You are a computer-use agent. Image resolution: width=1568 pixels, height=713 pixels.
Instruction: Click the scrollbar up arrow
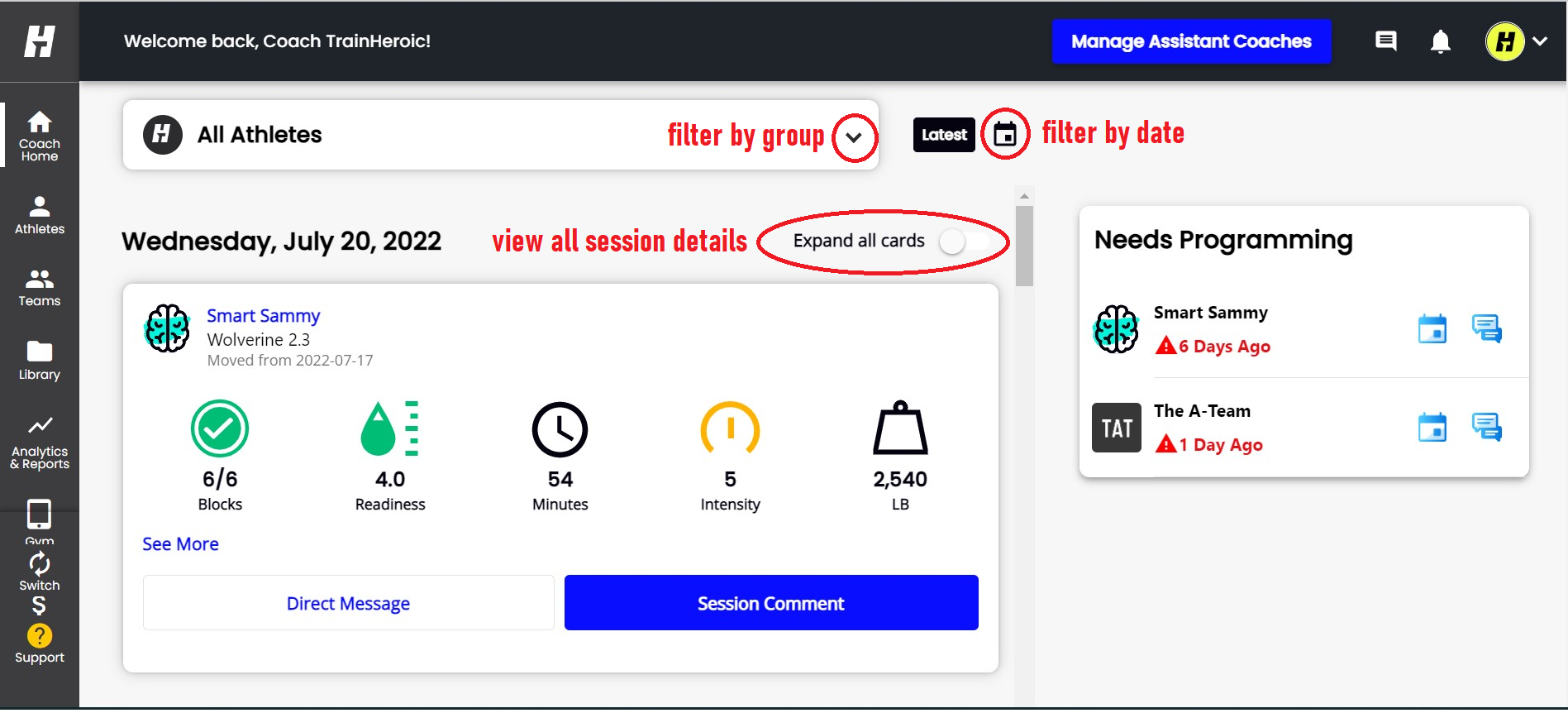click(1024, 196)
